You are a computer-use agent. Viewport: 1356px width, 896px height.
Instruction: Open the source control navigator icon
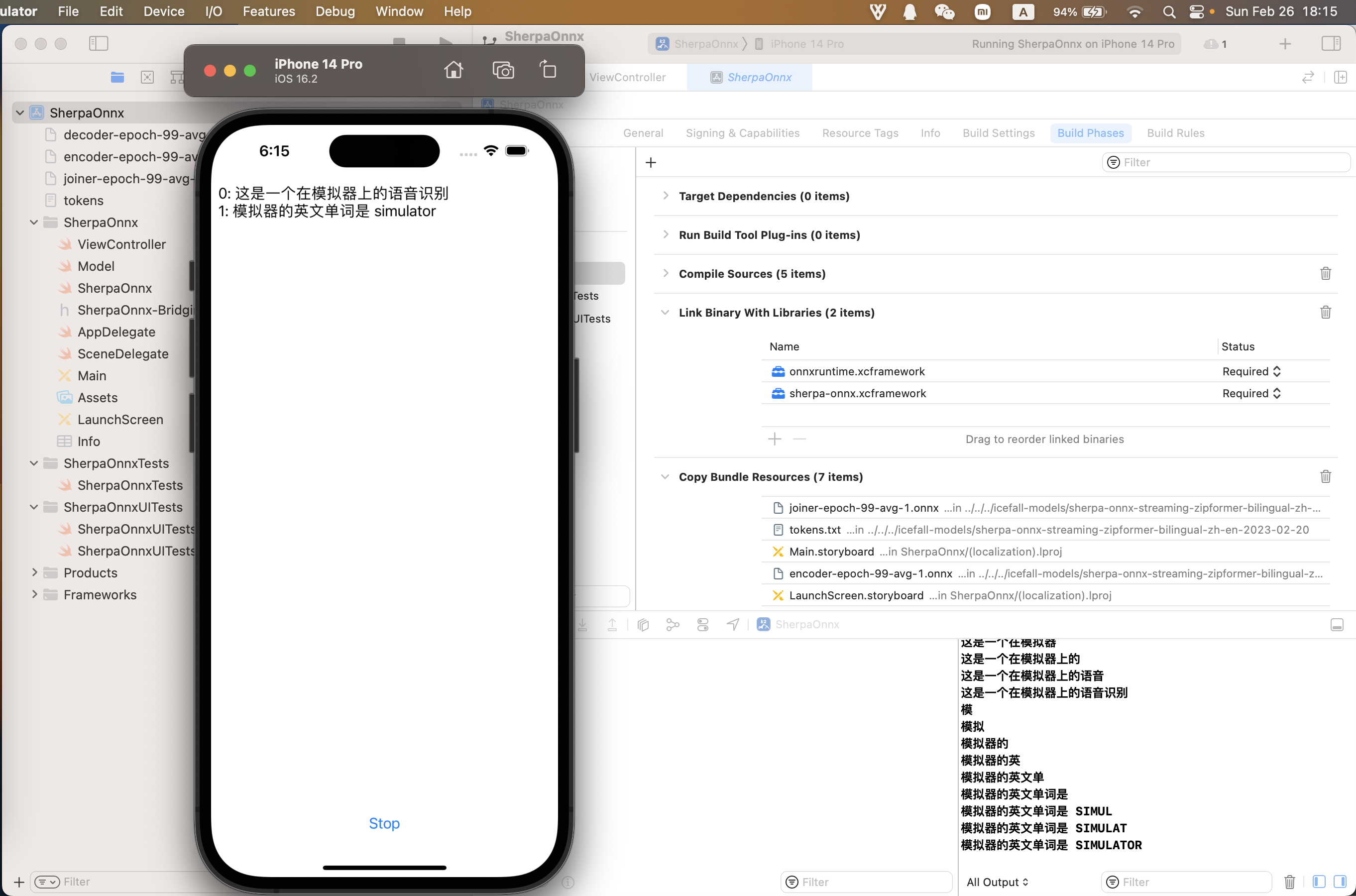point(147,77)
